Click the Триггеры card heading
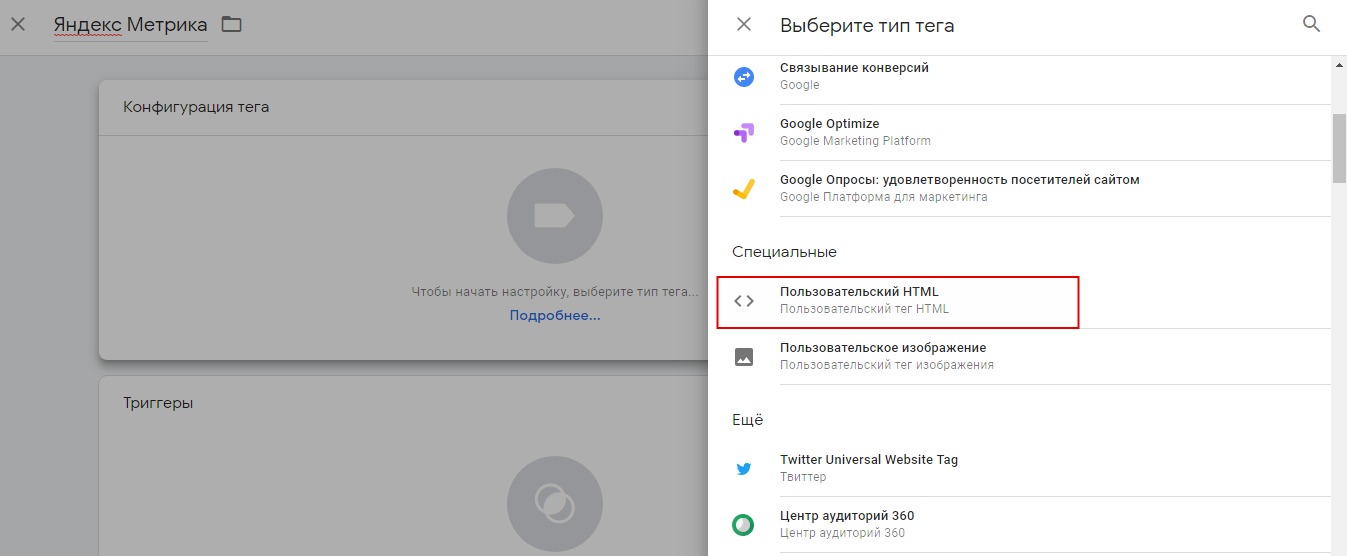The width and height of the screenshot is (1347, 556). (x=158, y=403)
